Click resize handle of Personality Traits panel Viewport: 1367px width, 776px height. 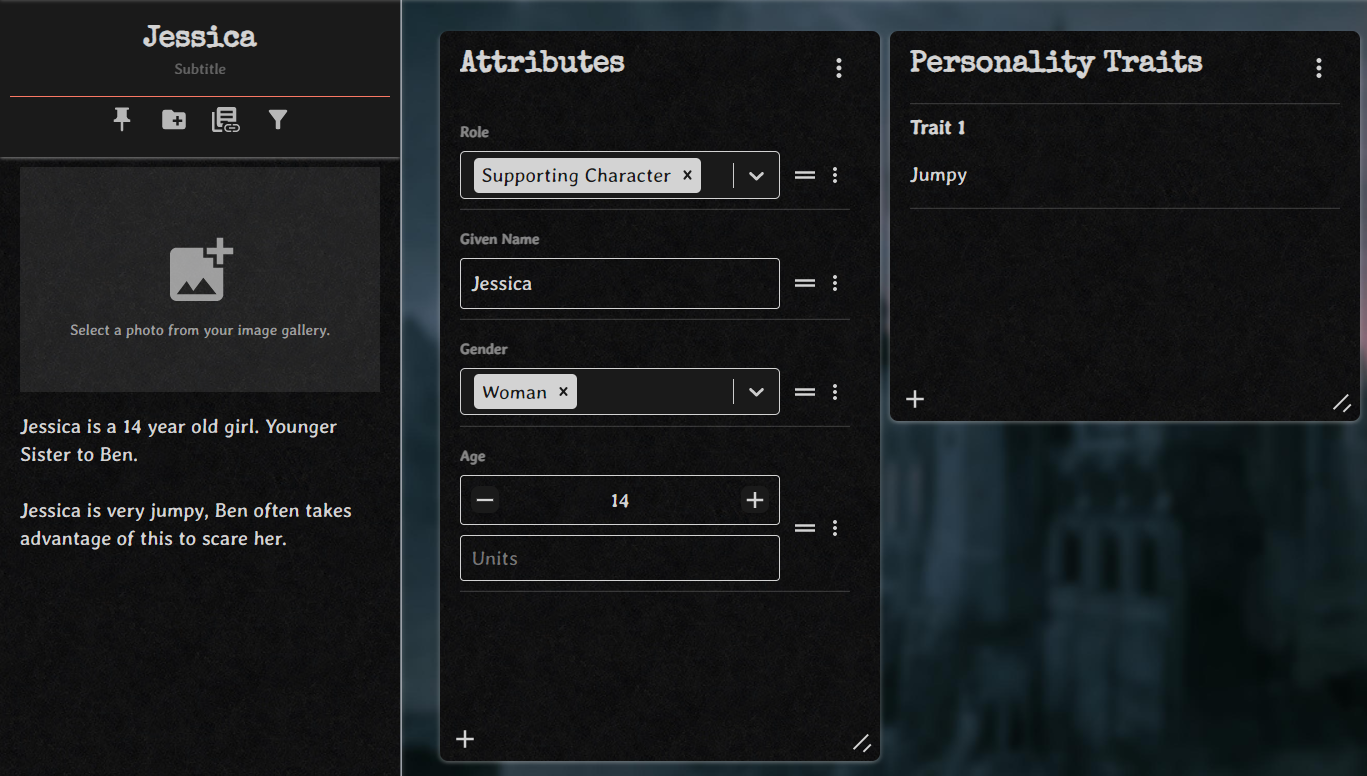pos(1342,403)
